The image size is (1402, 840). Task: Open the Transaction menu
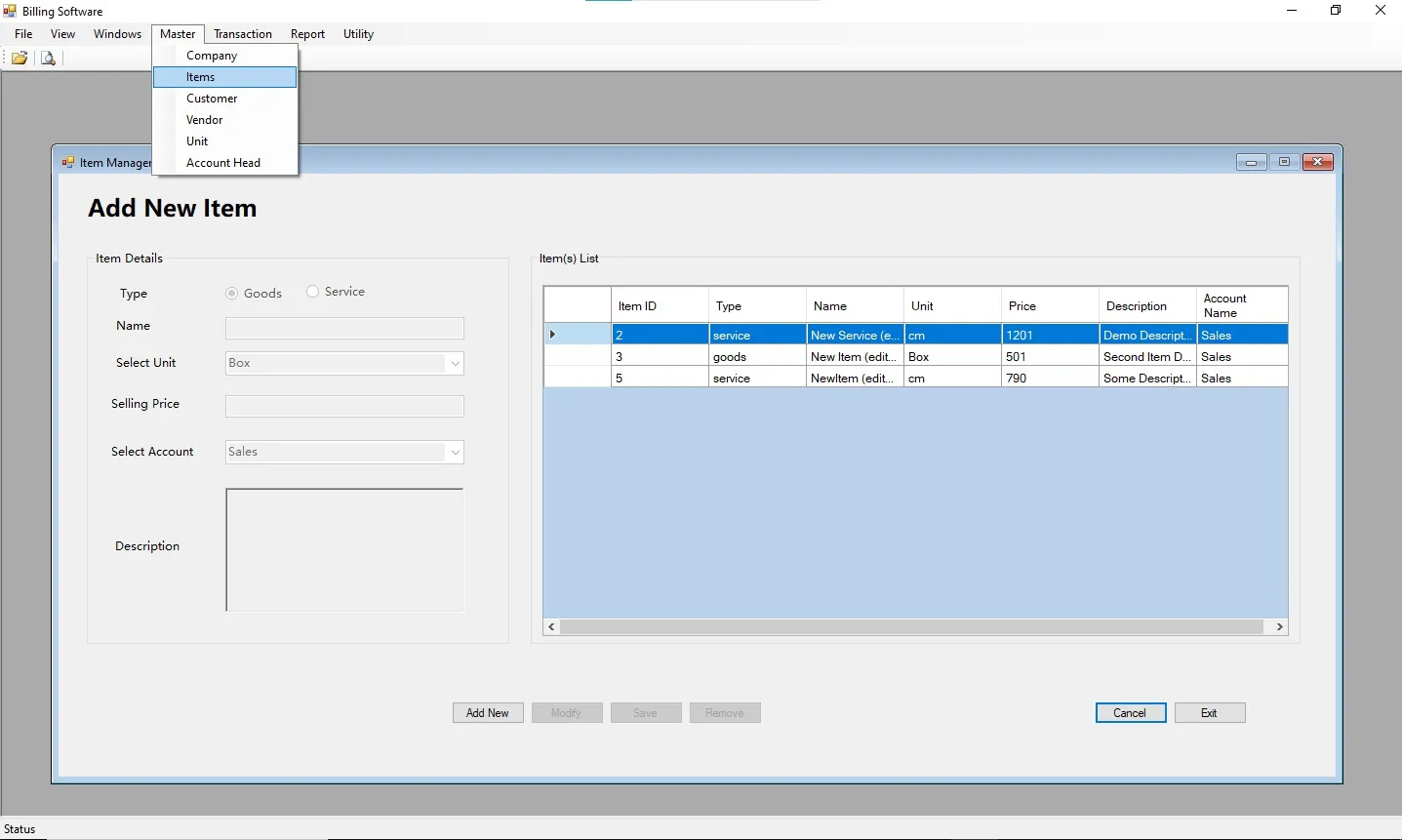[243, 34]
